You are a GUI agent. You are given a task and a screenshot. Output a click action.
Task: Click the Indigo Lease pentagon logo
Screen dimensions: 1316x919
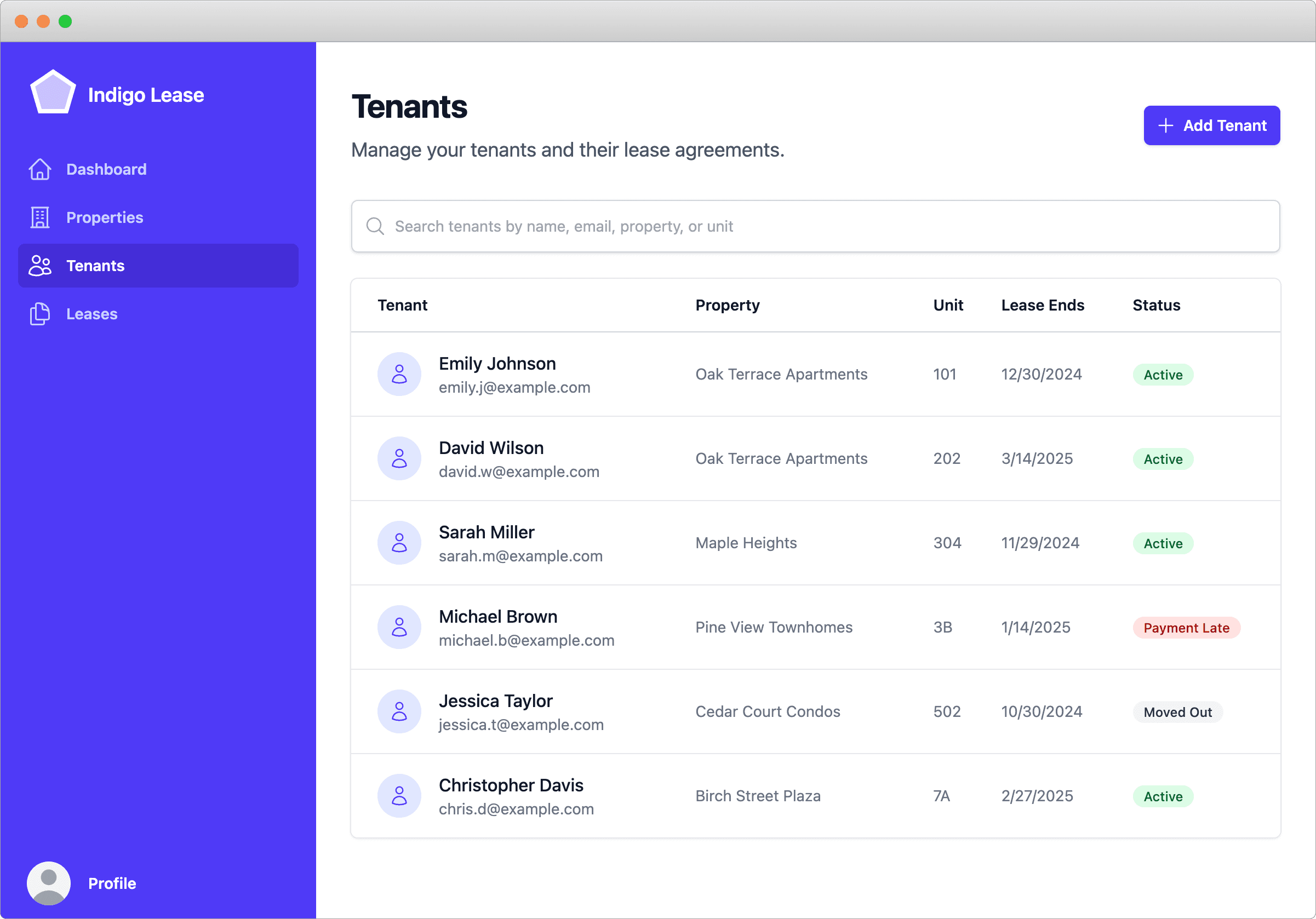coord(53,94)
